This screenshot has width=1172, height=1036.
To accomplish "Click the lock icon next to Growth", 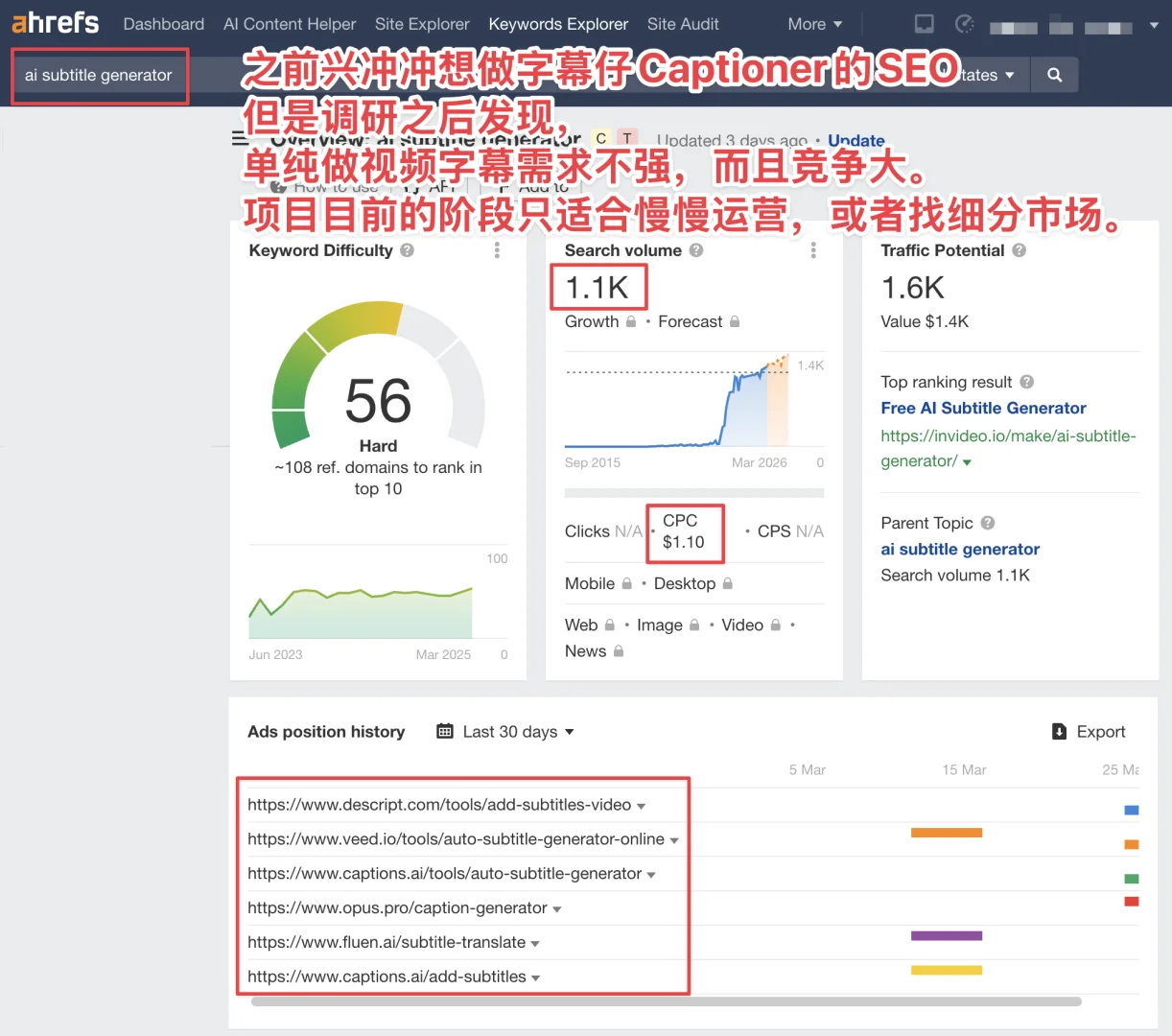I will point(633,321).
